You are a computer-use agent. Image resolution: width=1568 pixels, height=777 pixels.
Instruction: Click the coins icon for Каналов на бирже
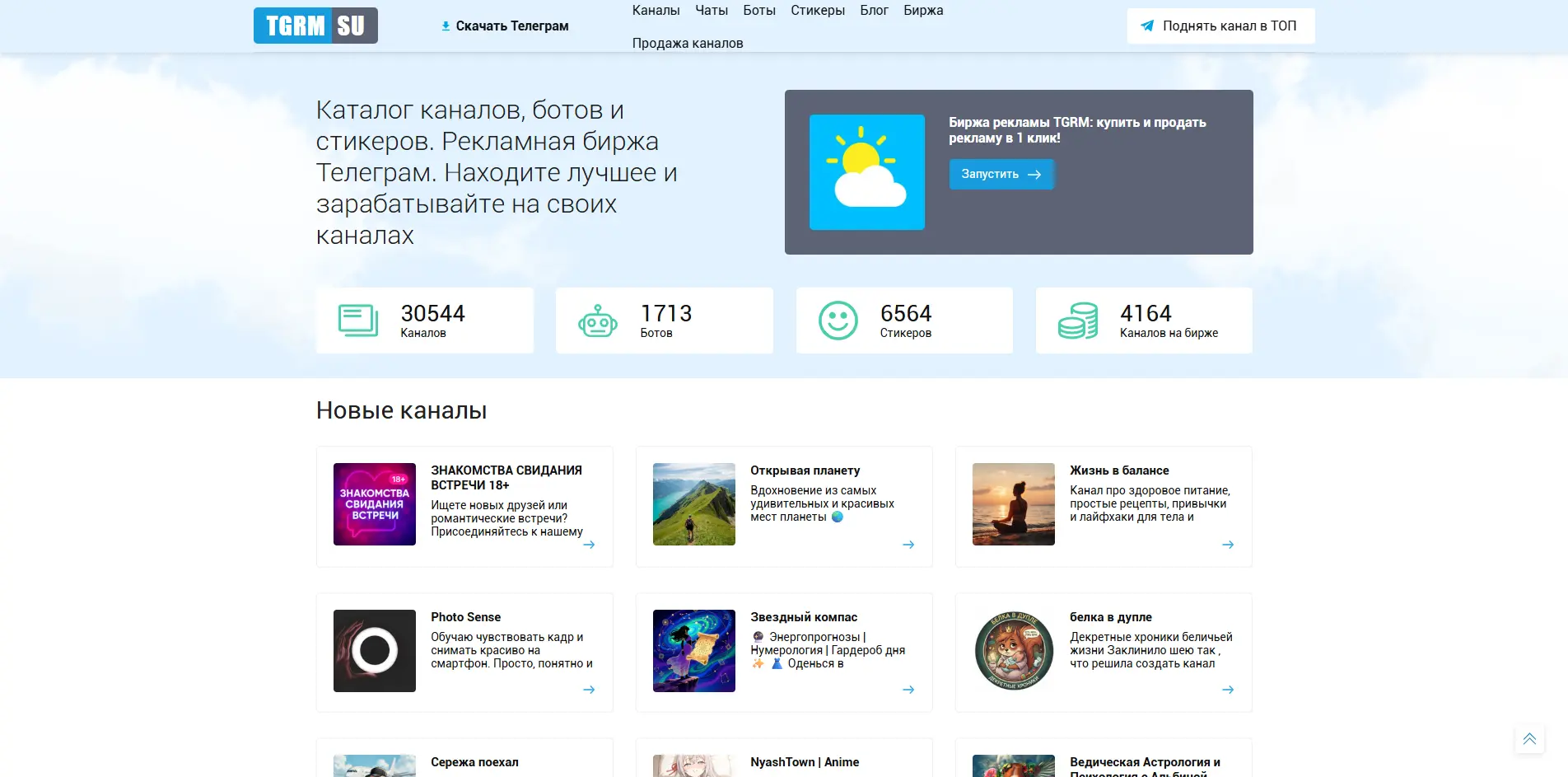[1079, 321]
